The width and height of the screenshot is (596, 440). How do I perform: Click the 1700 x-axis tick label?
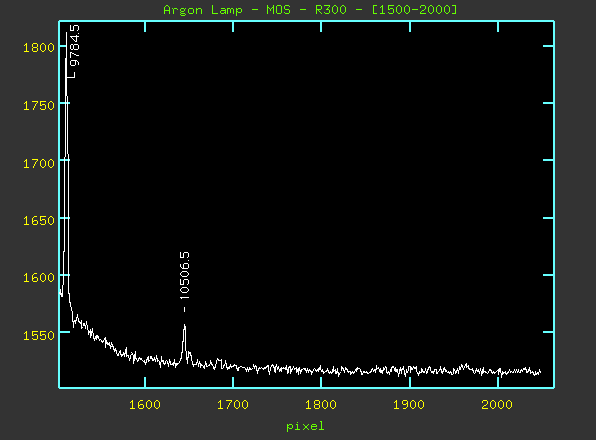pyautogui.click(x=233, y=405)
